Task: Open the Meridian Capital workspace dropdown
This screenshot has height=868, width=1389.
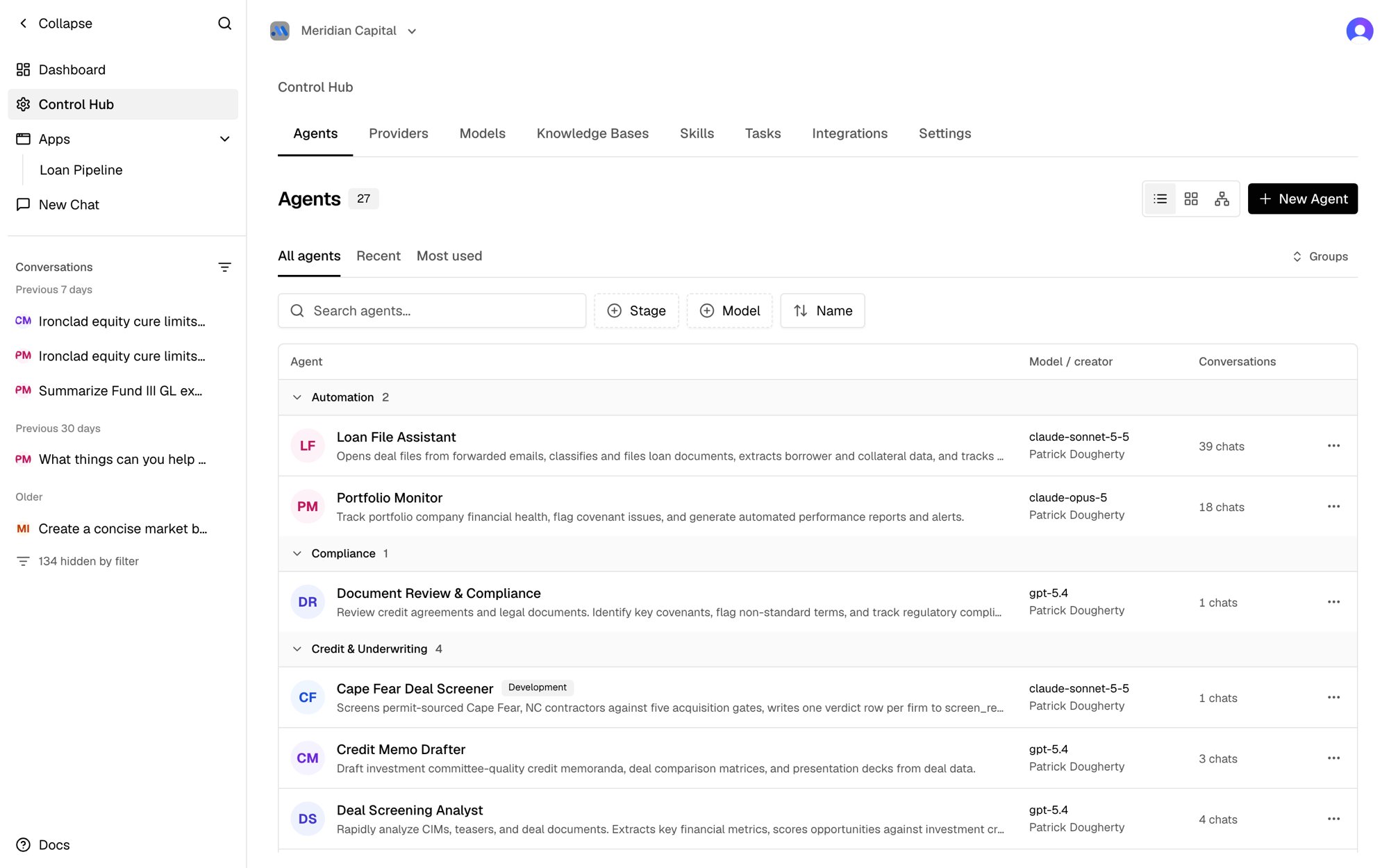Action: pyautogui.click(x=344, y=31)
